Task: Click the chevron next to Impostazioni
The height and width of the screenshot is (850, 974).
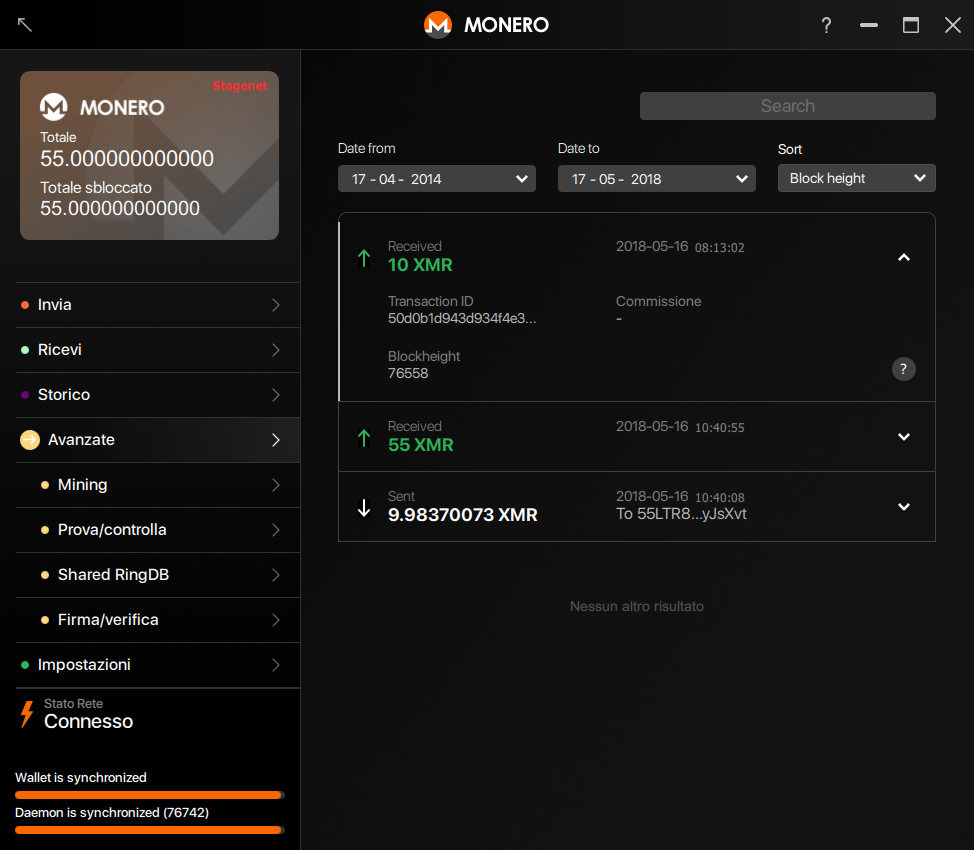Action: pyautogui.click(x=276, y=665)
